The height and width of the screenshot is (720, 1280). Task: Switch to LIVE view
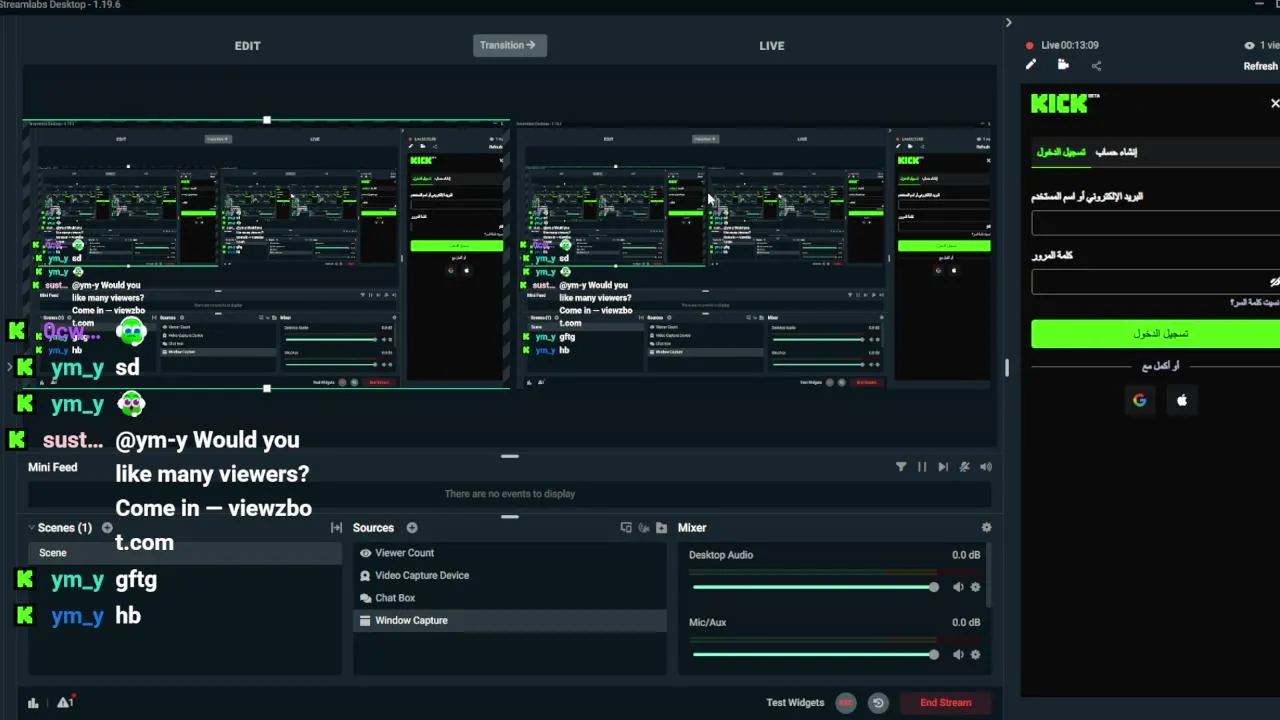point(771,46)
